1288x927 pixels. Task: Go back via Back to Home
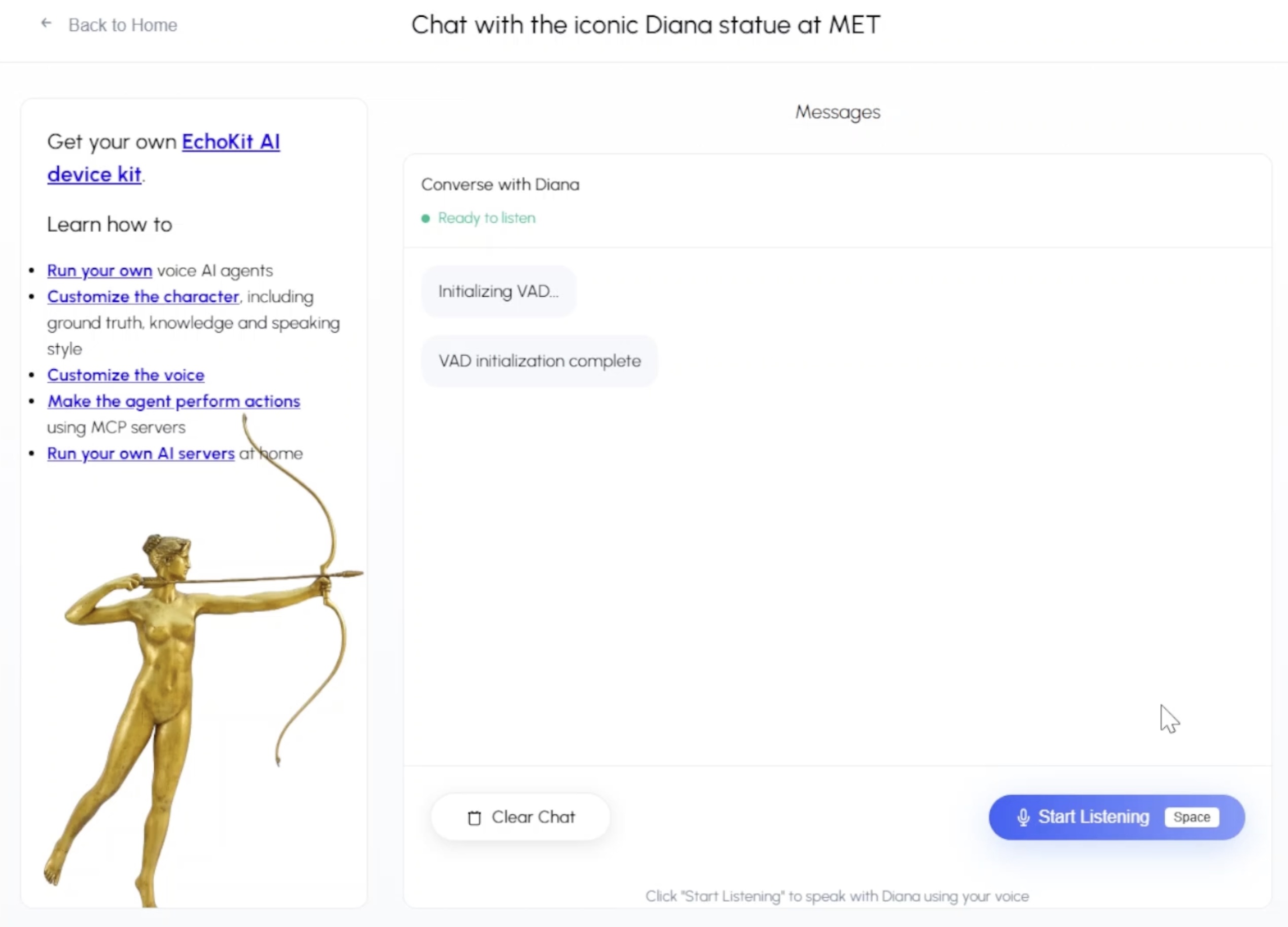(x=122, y=25)
